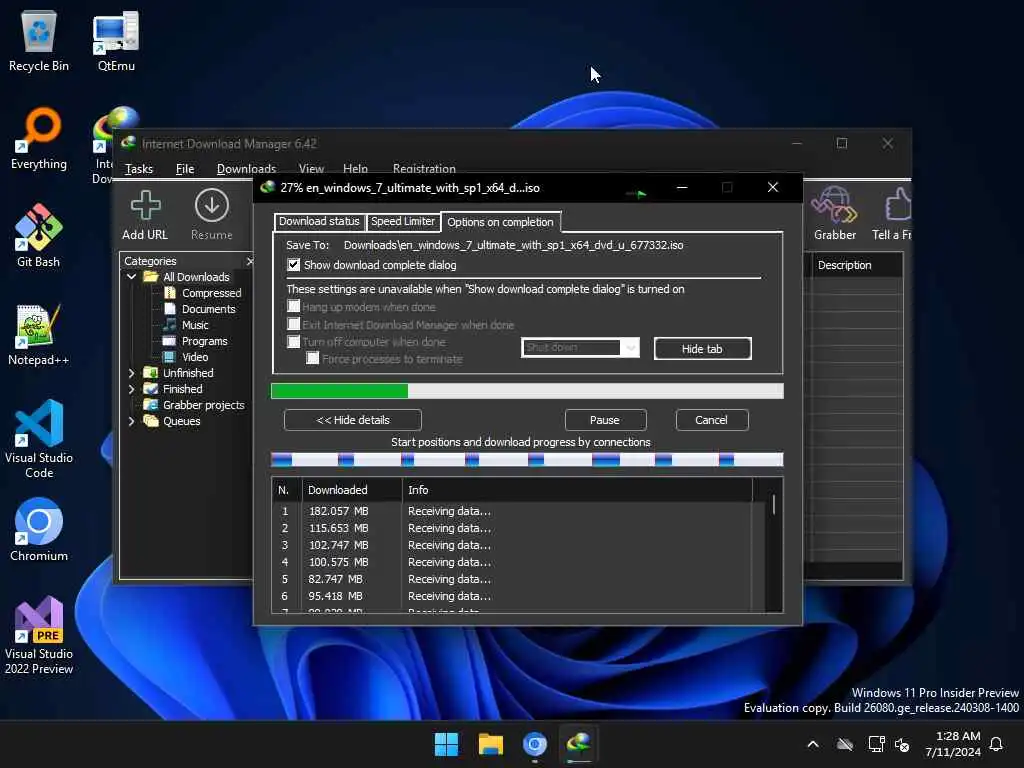Close the Categories panel
The height and width of the screenshot is (768, 1024).
249,261
